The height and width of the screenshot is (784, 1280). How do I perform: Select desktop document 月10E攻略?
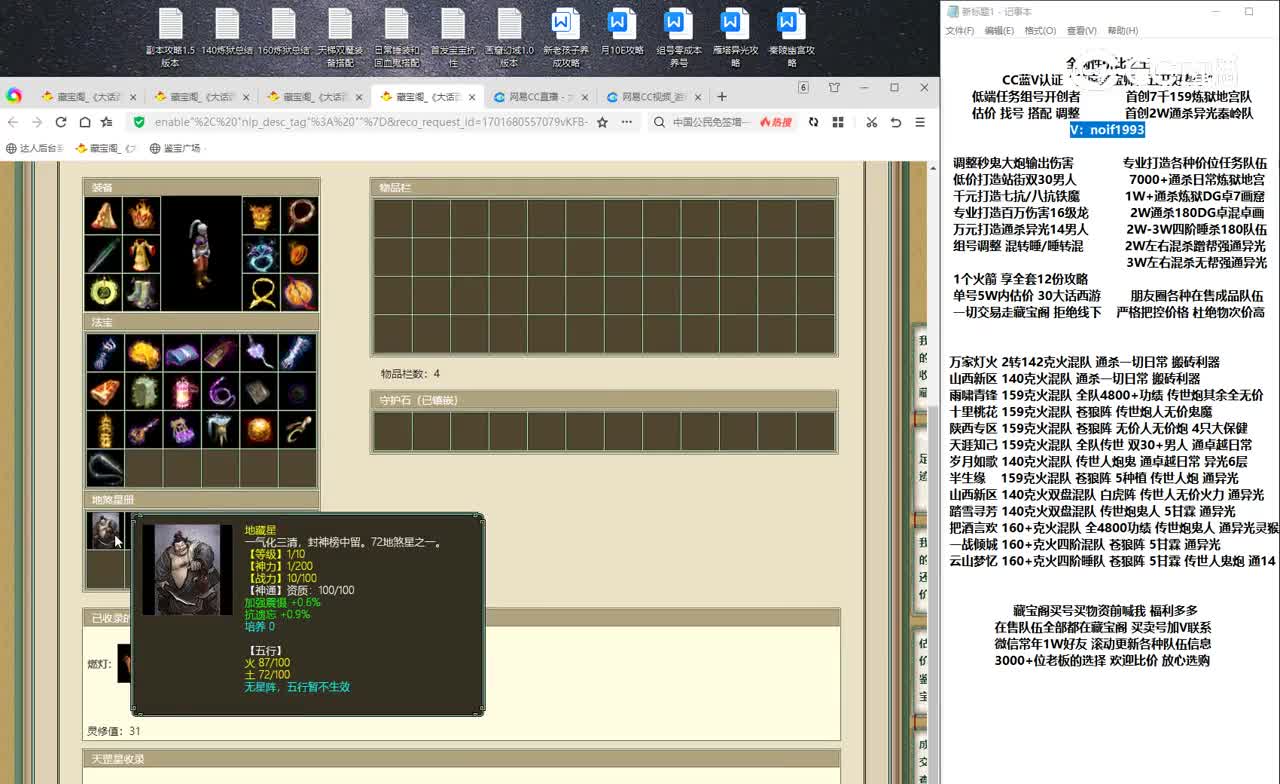point(622,33)
